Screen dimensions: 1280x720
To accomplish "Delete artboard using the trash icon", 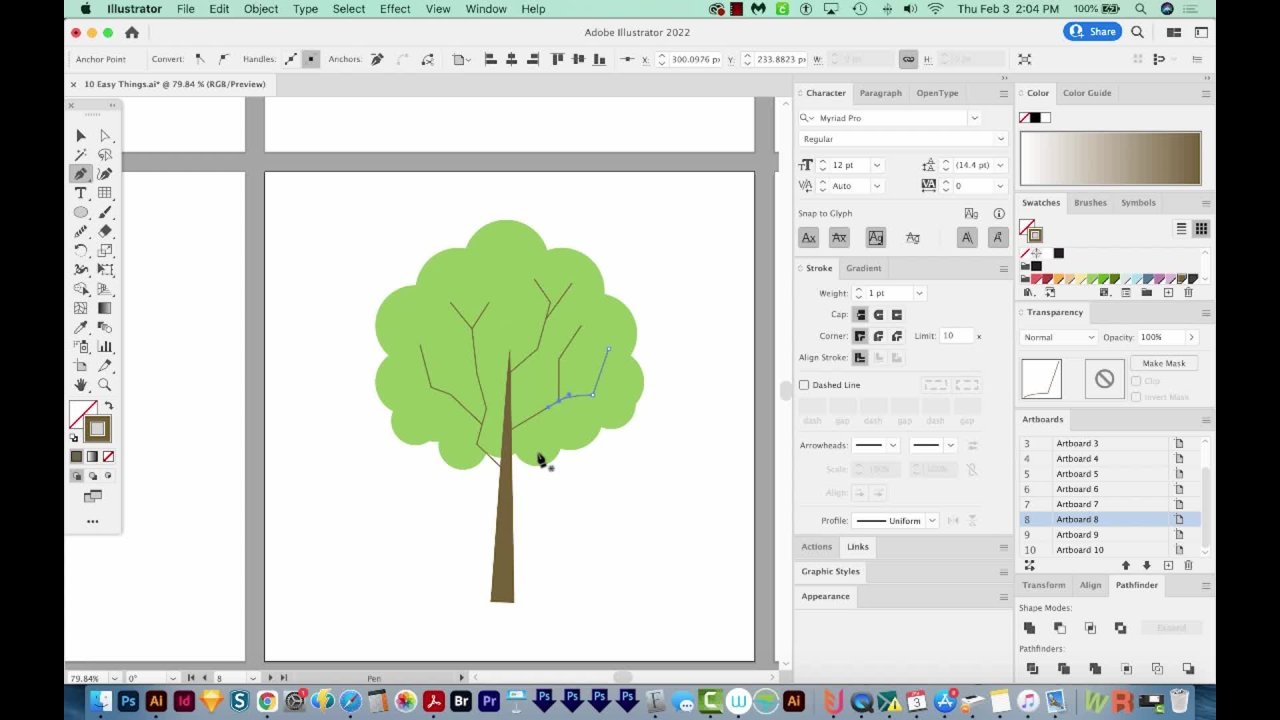I will (x=1188, y=566).
